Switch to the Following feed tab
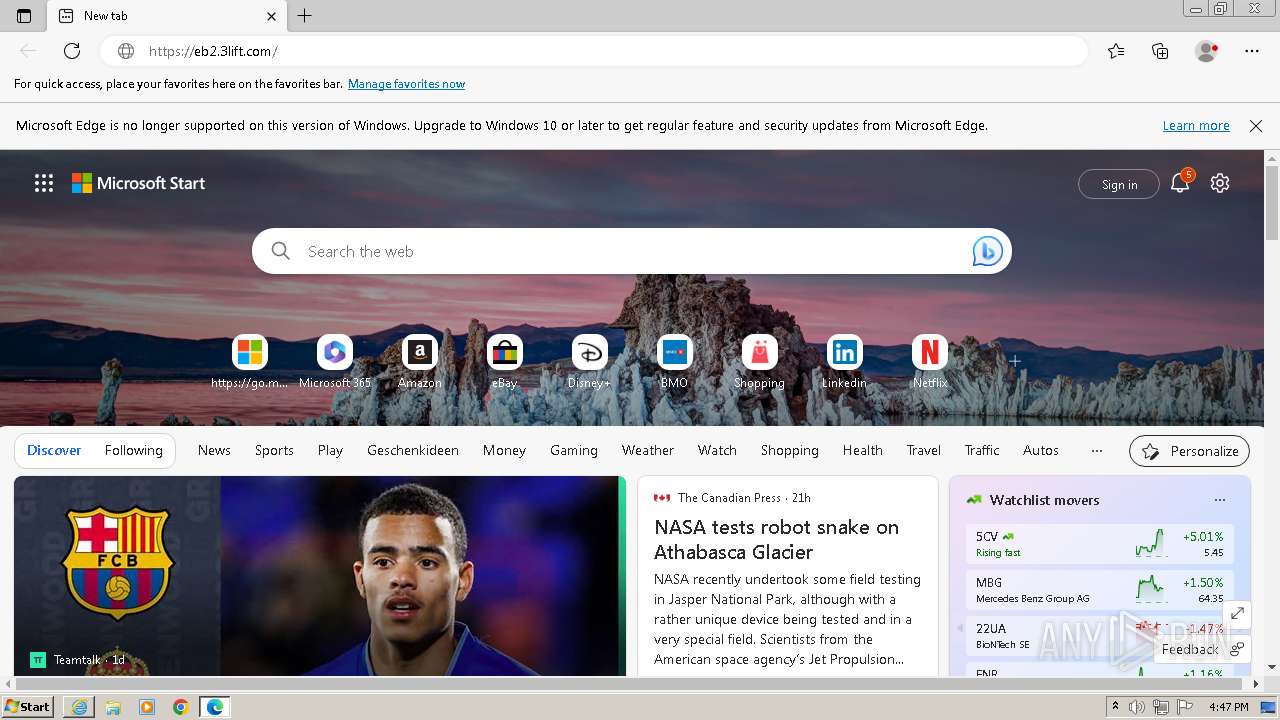 [134, 451]
